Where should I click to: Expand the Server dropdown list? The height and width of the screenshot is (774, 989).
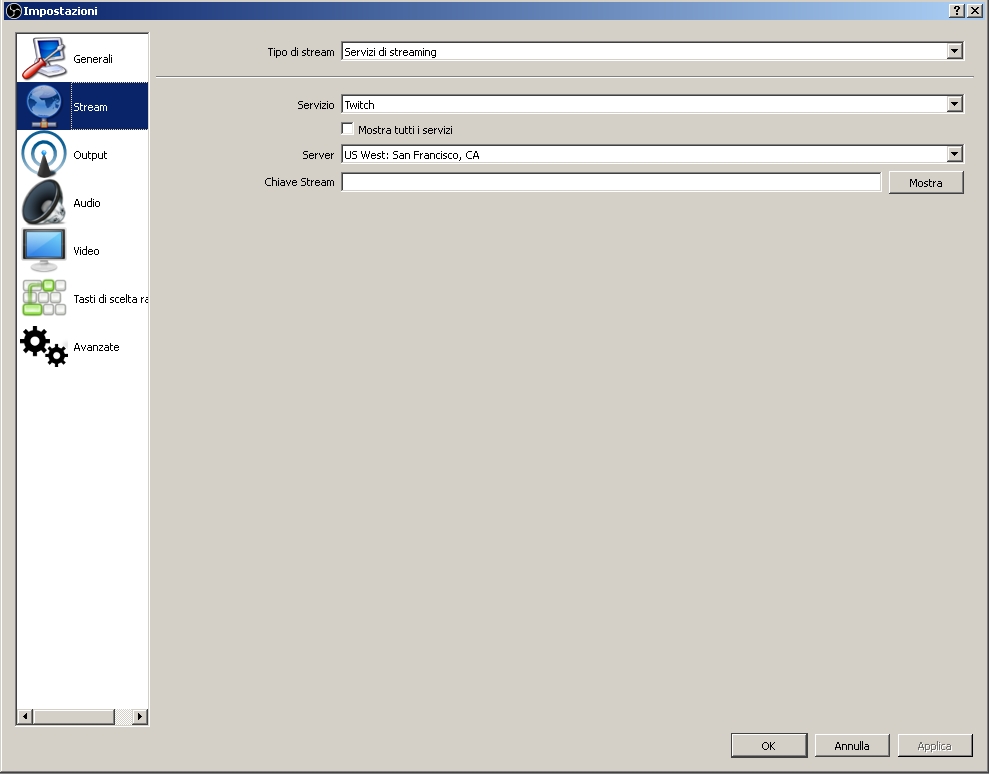[954, 154]
